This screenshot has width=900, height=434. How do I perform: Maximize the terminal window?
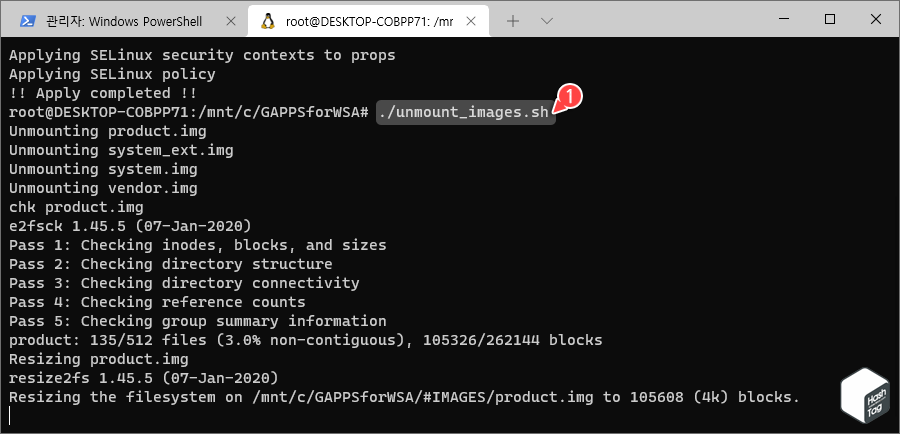(x=829, y=19)
